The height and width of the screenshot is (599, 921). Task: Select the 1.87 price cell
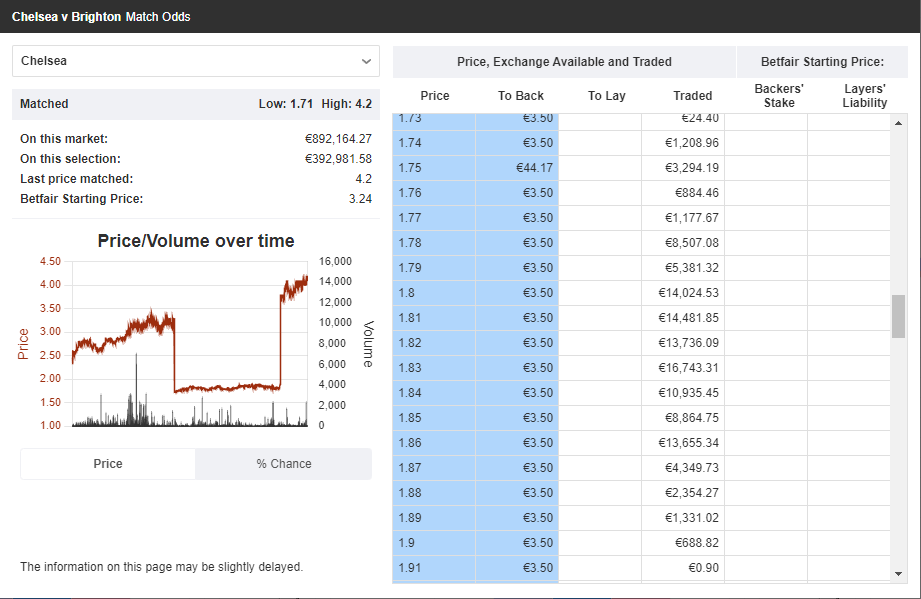pyautogui.click(x=434, y=467)
